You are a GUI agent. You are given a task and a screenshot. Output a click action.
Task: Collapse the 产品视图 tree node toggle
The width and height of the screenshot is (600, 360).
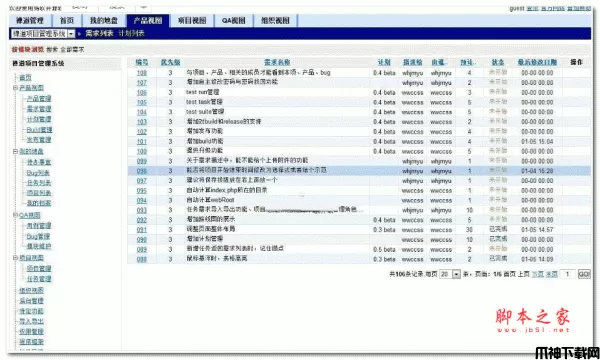click(x=16, y=88)
